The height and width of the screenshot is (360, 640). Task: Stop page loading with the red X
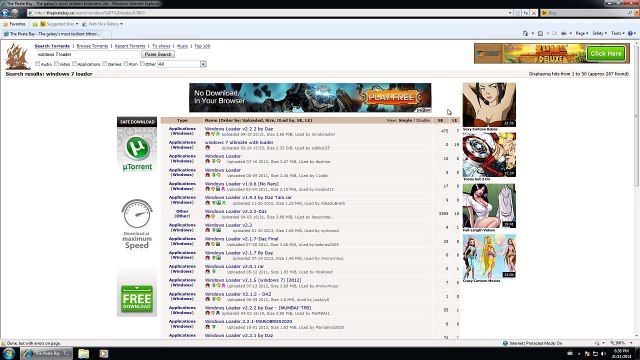point(533,13)
